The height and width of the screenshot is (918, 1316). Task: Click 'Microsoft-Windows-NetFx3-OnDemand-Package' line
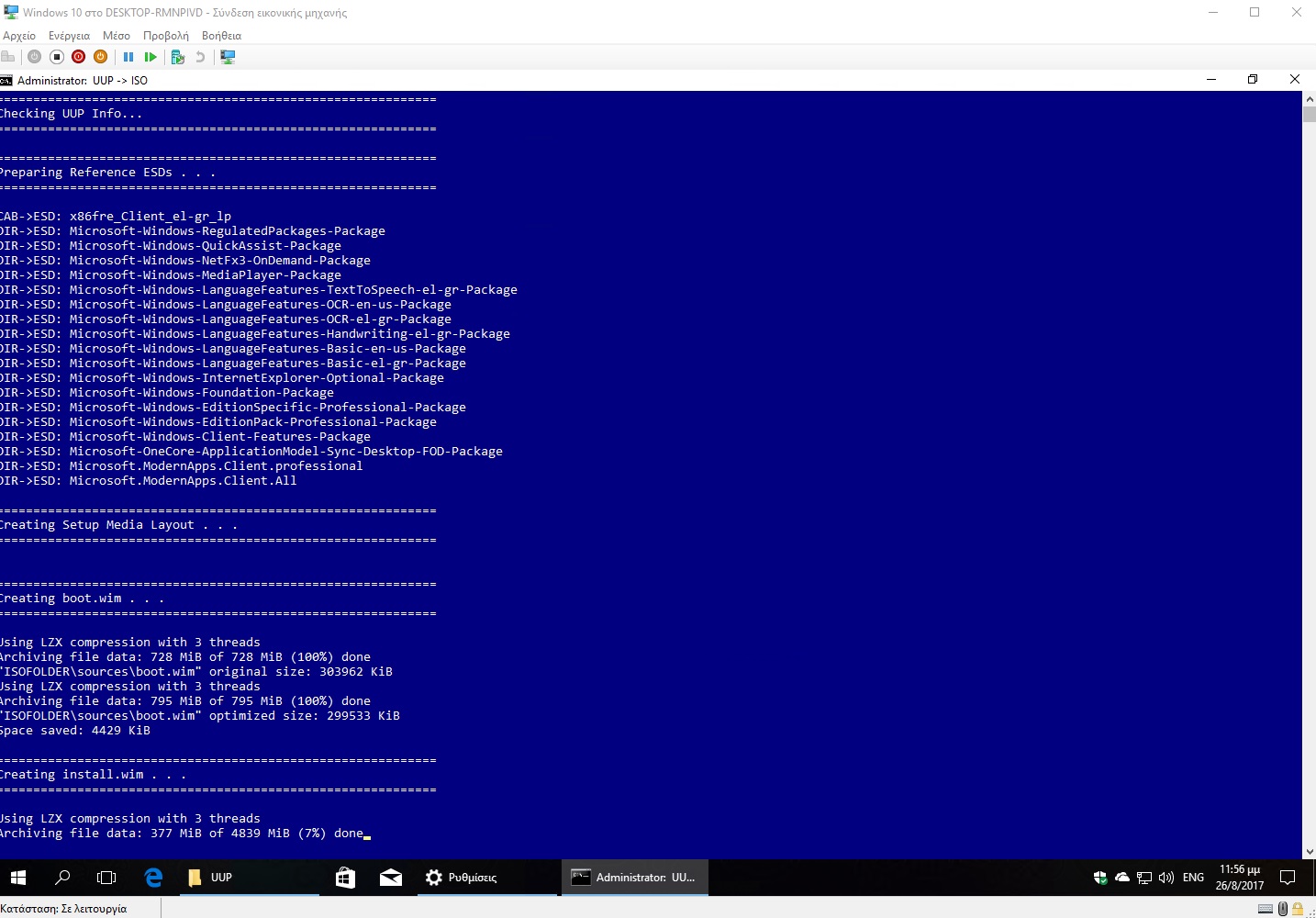click(x=185, y=261)
